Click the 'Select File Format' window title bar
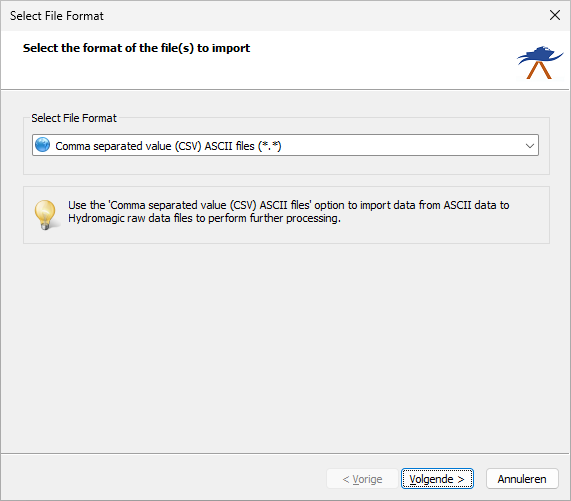This screenshot has height=501, width=571. click(x=273, y=16)
